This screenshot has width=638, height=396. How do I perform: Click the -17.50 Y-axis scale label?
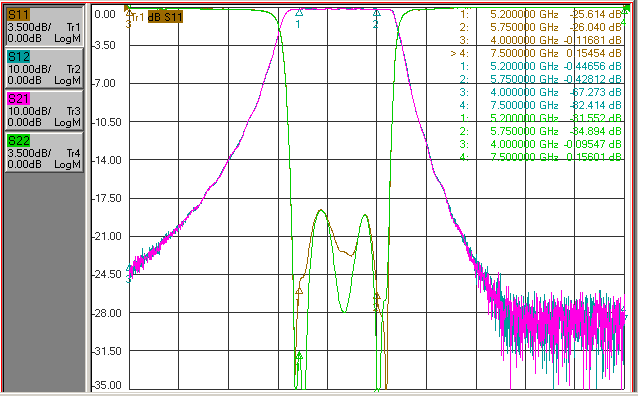click(107, 199)
